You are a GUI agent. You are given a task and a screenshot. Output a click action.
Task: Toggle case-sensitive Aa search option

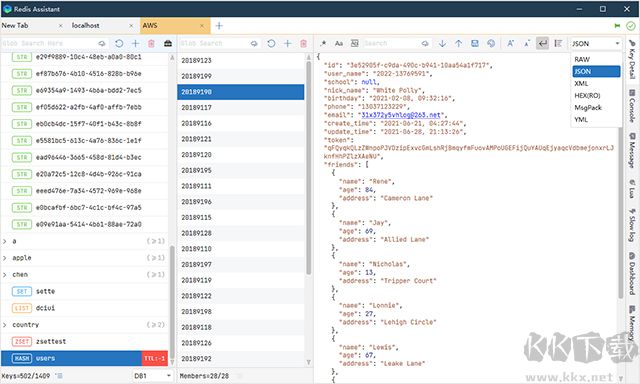click(339, 43)
